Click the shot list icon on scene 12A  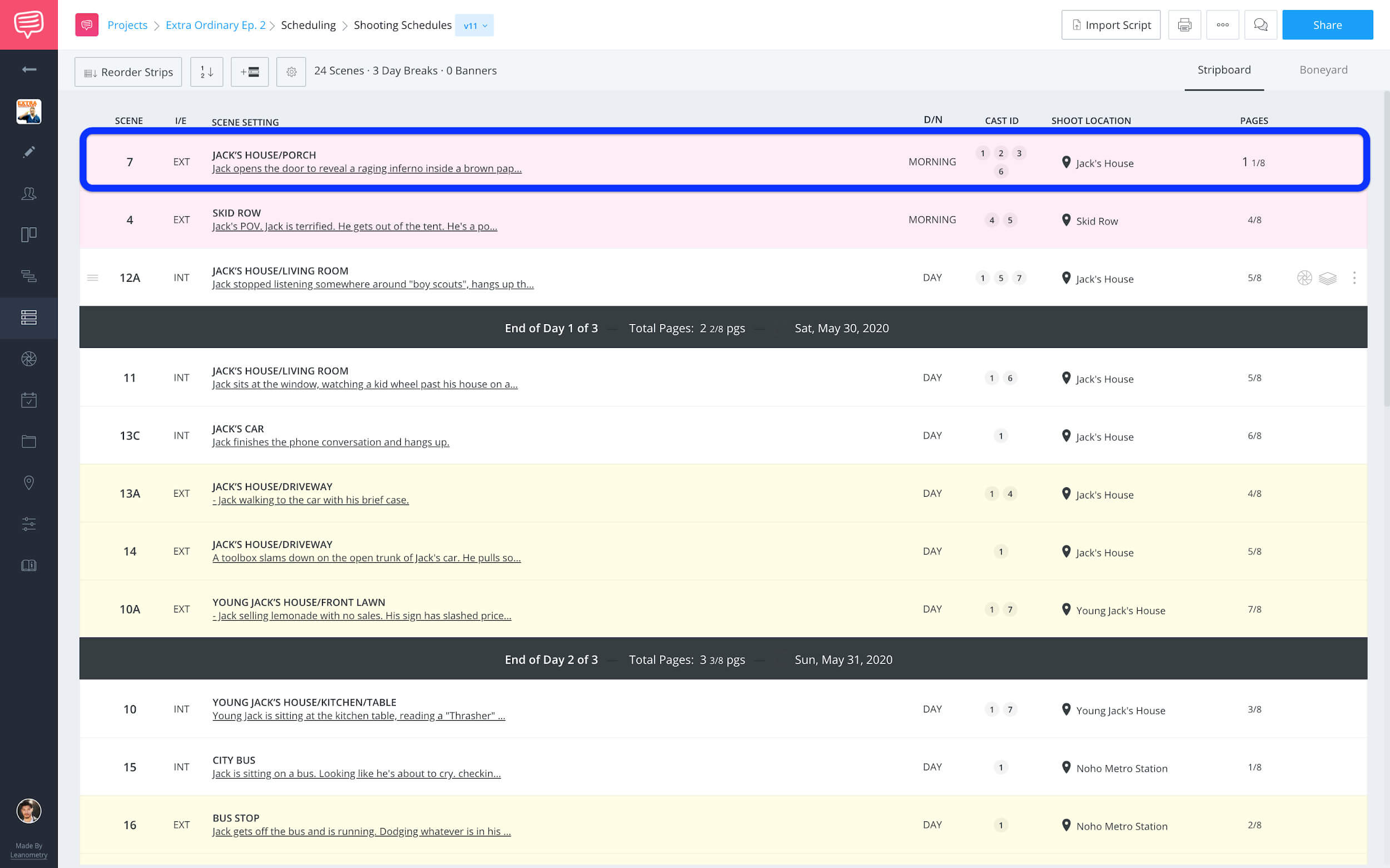[1304, 278]
